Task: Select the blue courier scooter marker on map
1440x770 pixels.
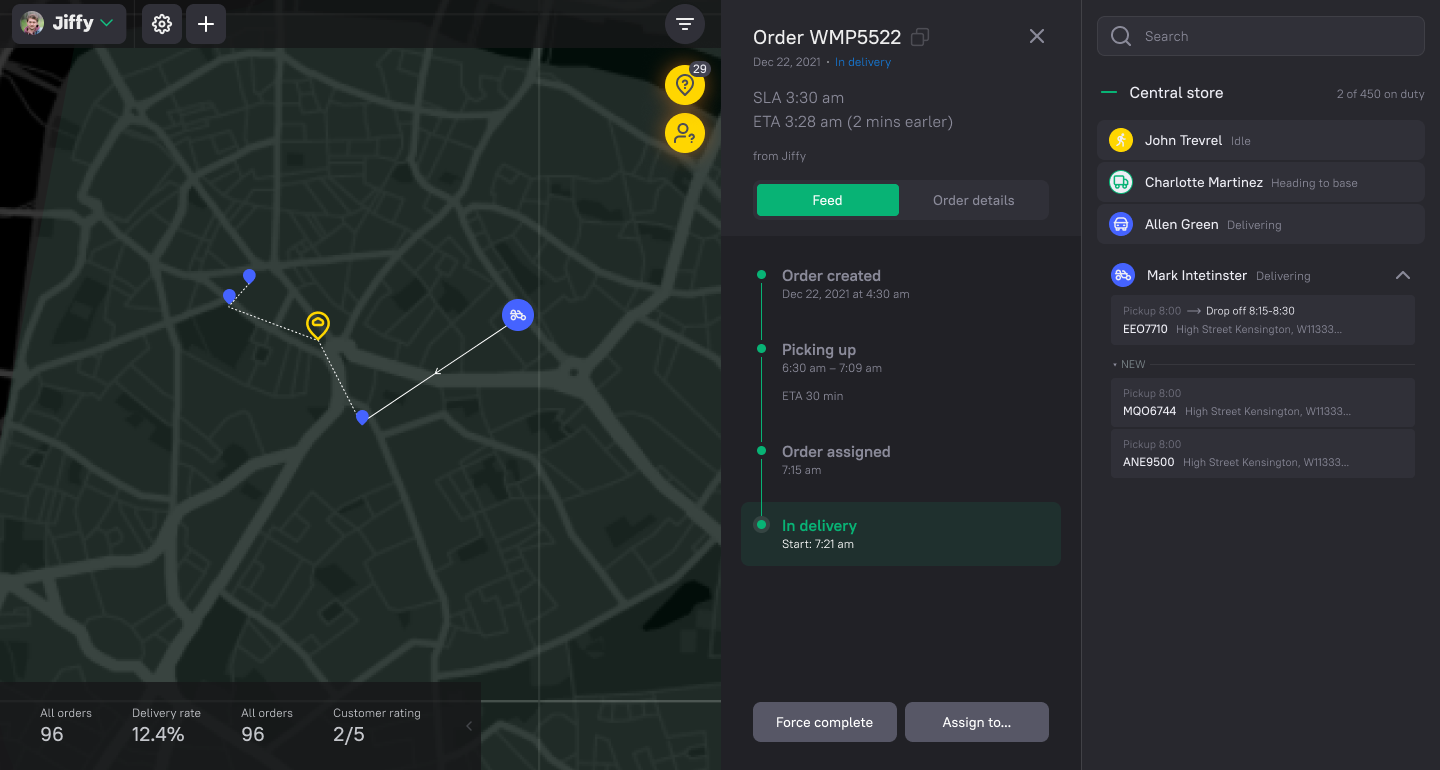Action: pos(518,315)
